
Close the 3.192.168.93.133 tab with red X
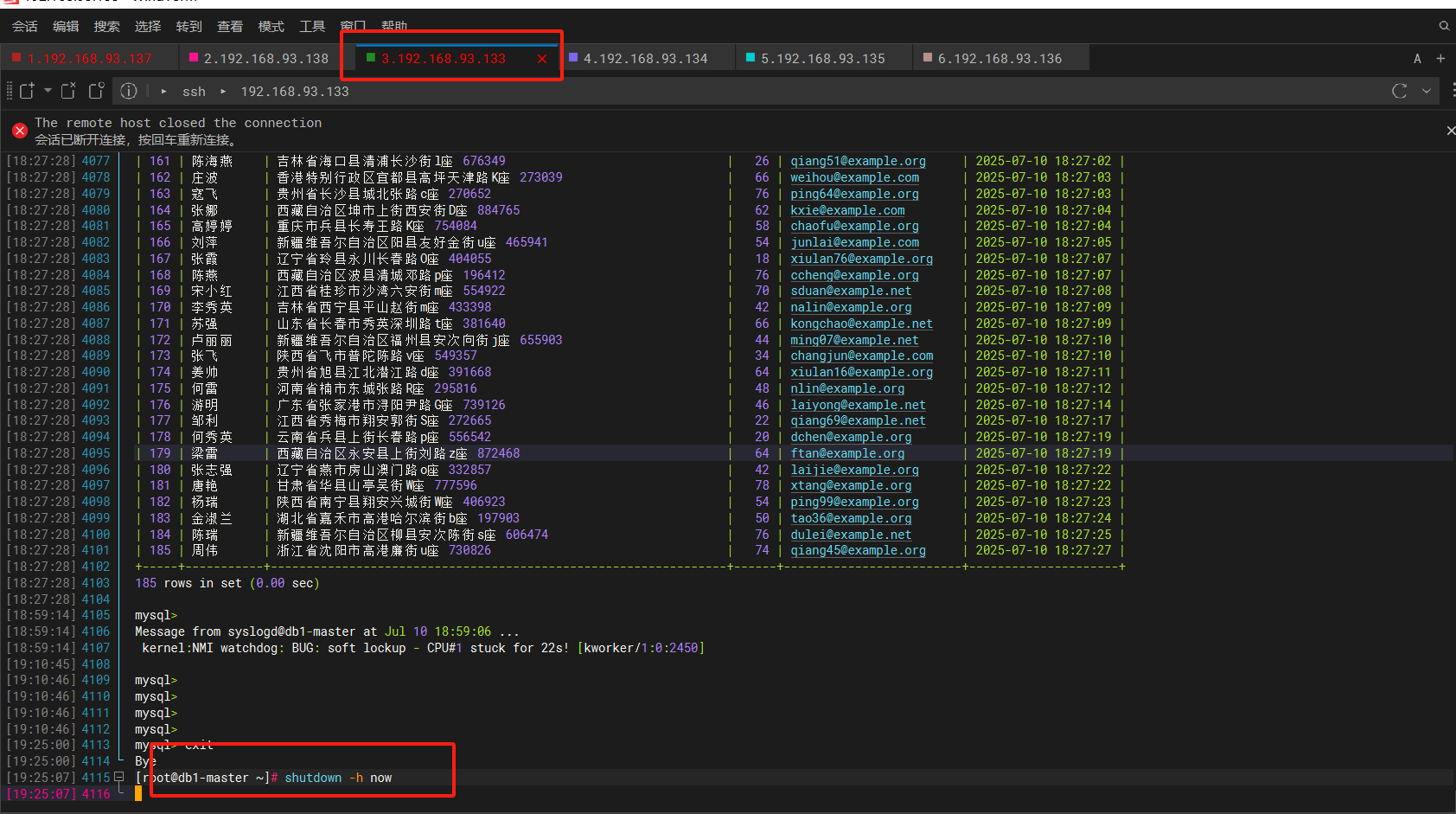[x=542, y=59]
